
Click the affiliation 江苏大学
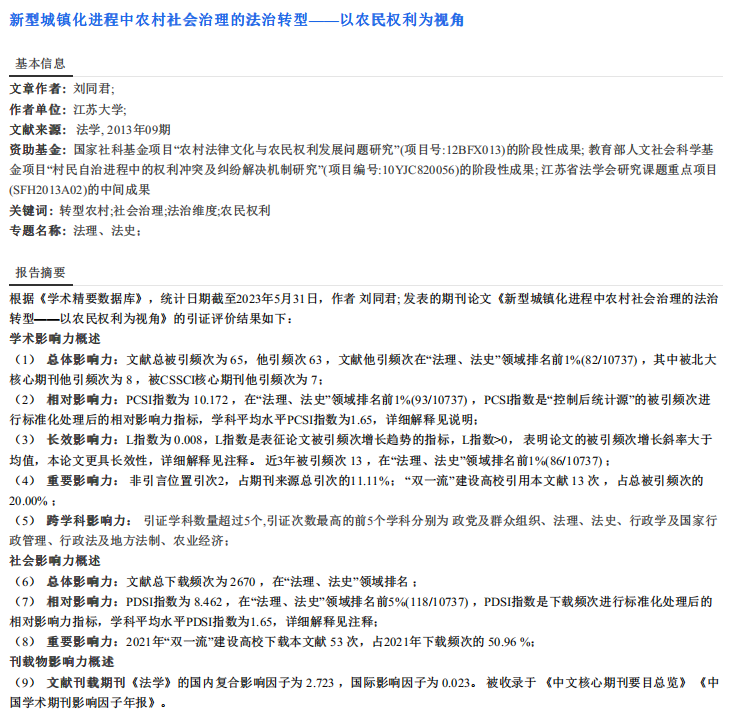tap(99, 109)
